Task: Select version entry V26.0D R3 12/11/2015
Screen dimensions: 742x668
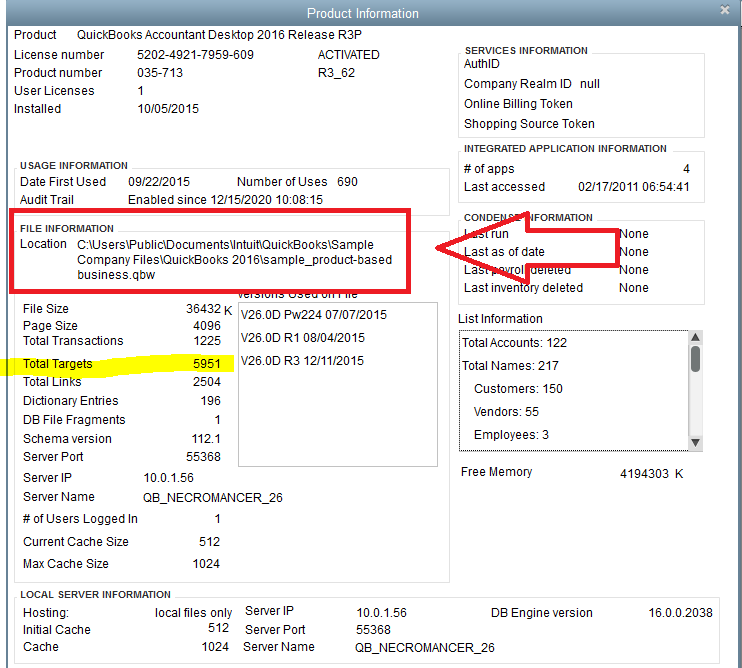Action: tap(302, 360)
